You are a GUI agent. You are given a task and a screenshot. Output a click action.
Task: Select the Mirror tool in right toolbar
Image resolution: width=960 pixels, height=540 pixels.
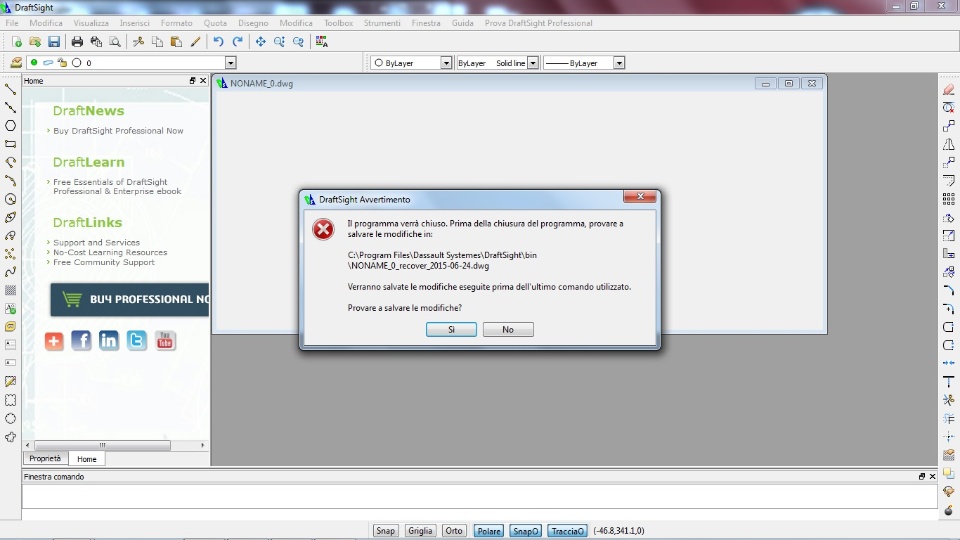click(948, 144)
